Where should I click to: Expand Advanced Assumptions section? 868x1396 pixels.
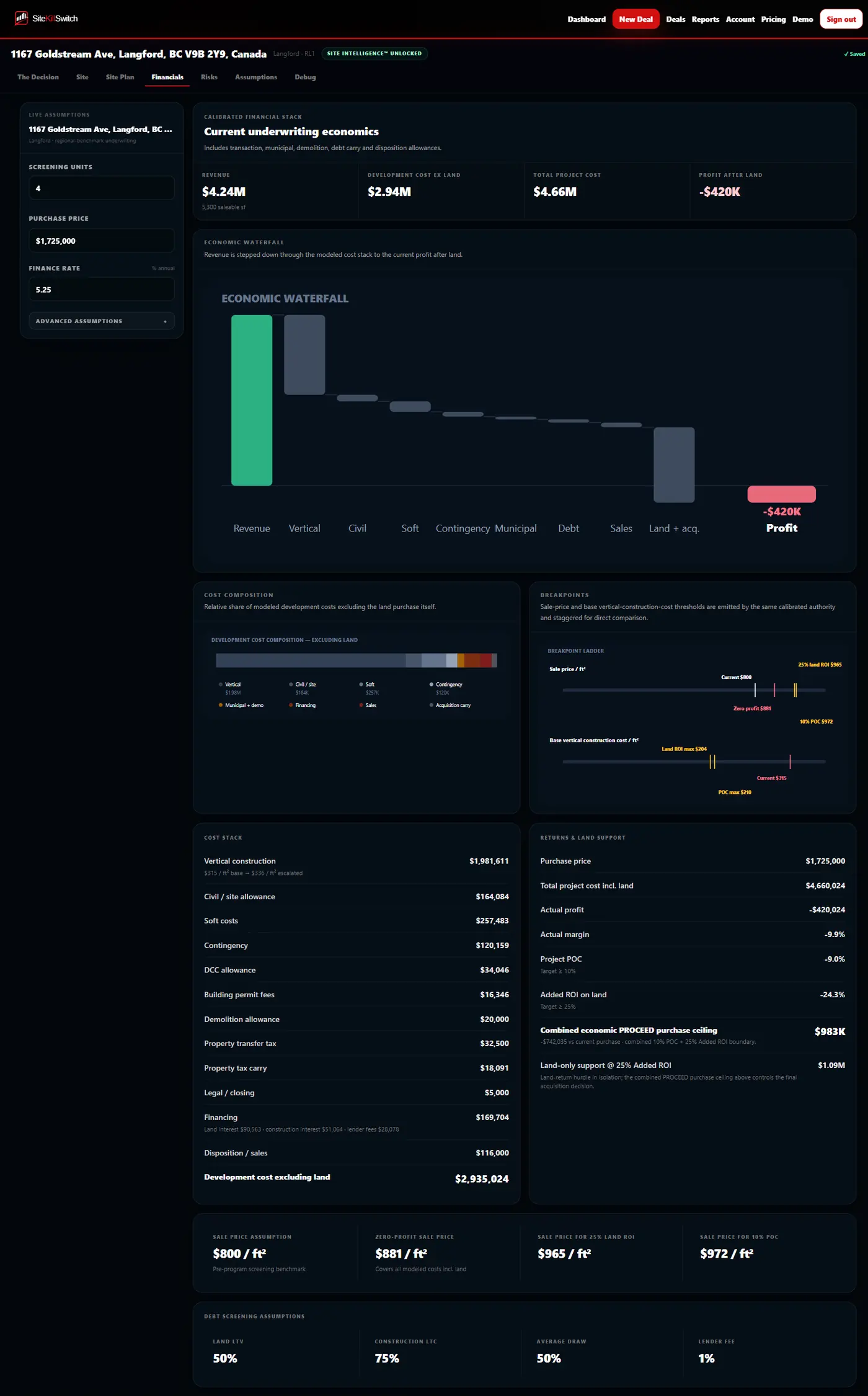pyautogui.click(x=102, y=321)
